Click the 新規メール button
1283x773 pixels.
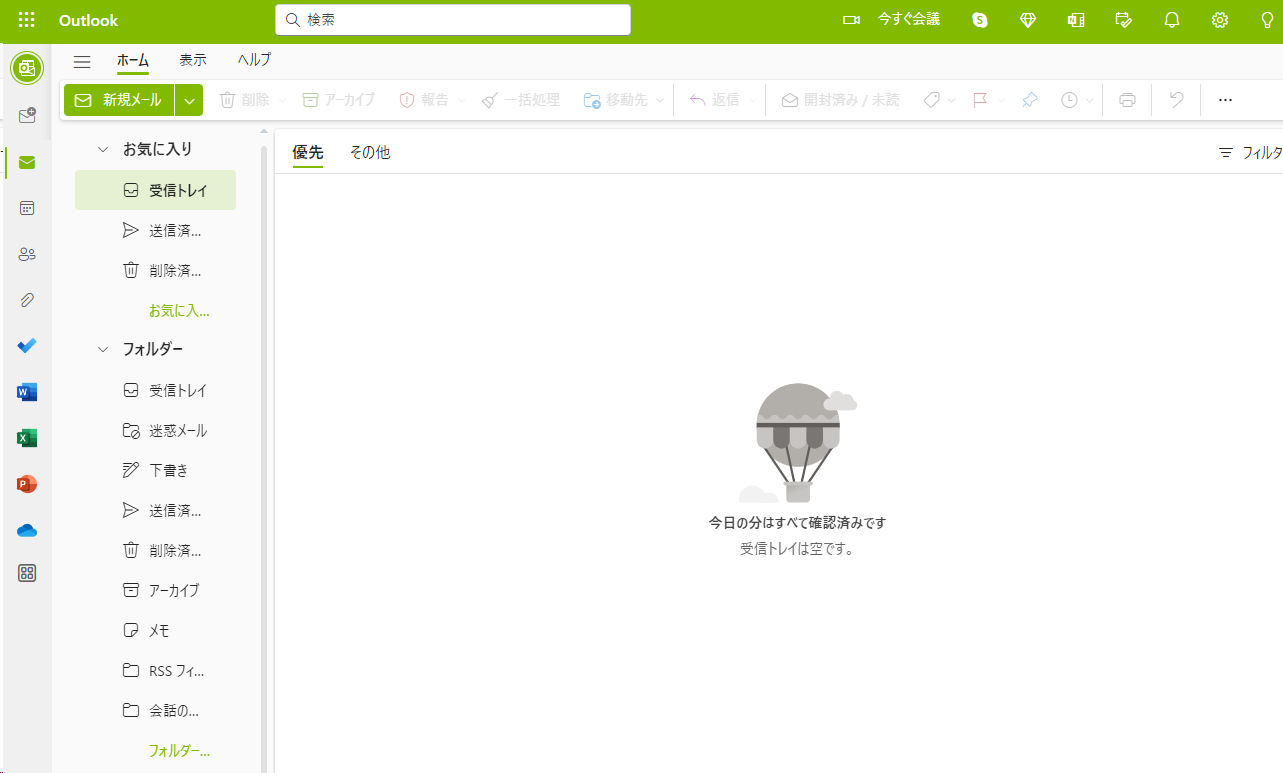pos(119,100)
